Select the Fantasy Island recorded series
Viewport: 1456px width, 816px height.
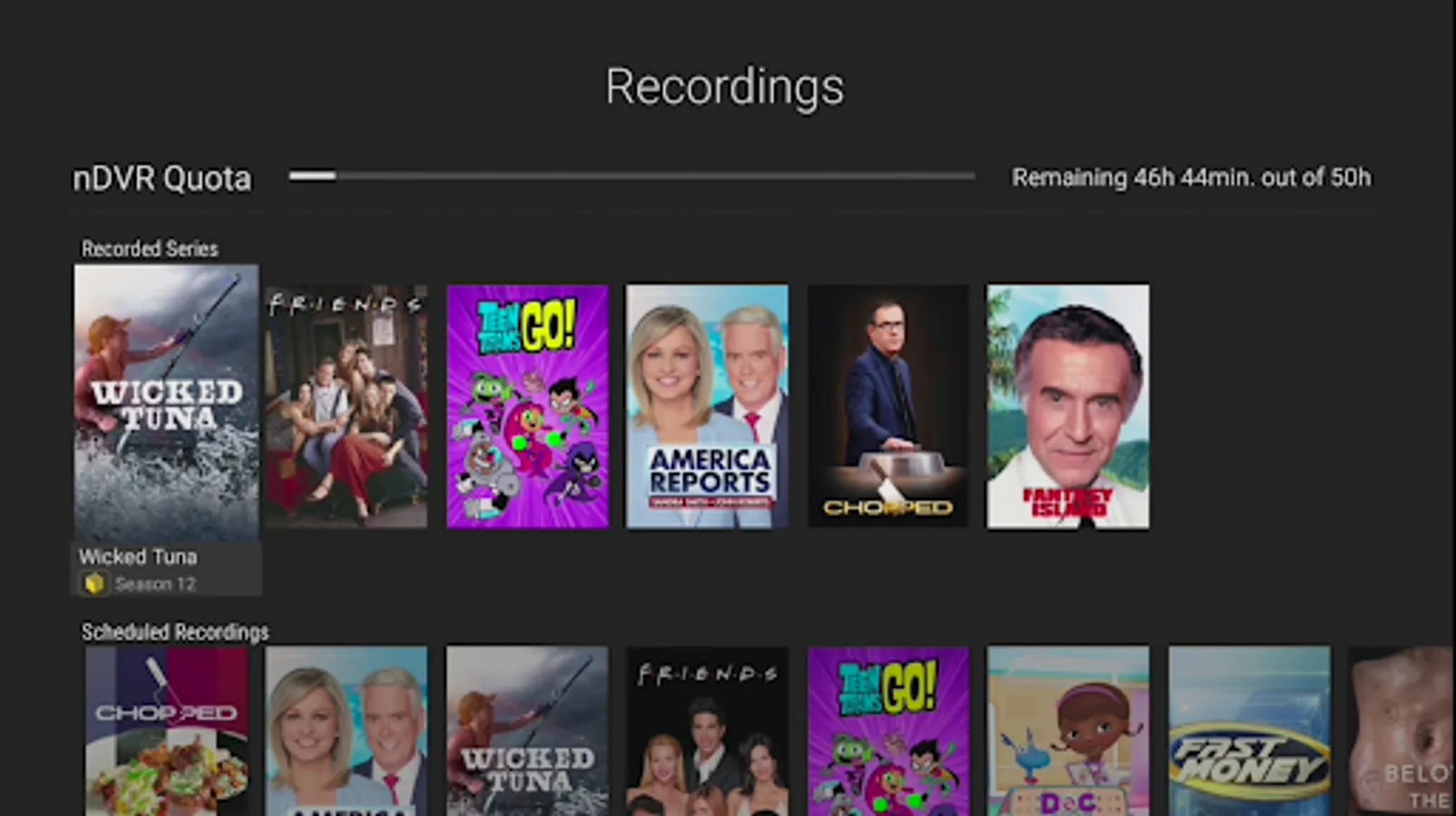[1068, 406]
